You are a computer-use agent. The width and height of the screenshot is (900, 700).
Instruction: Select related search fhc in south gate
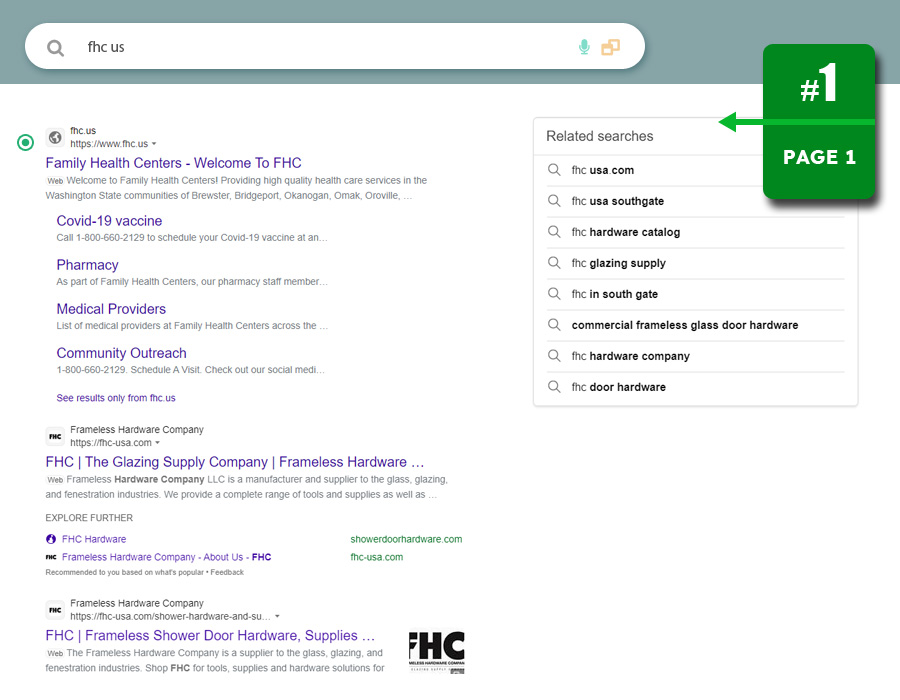(x=615, y=294)
